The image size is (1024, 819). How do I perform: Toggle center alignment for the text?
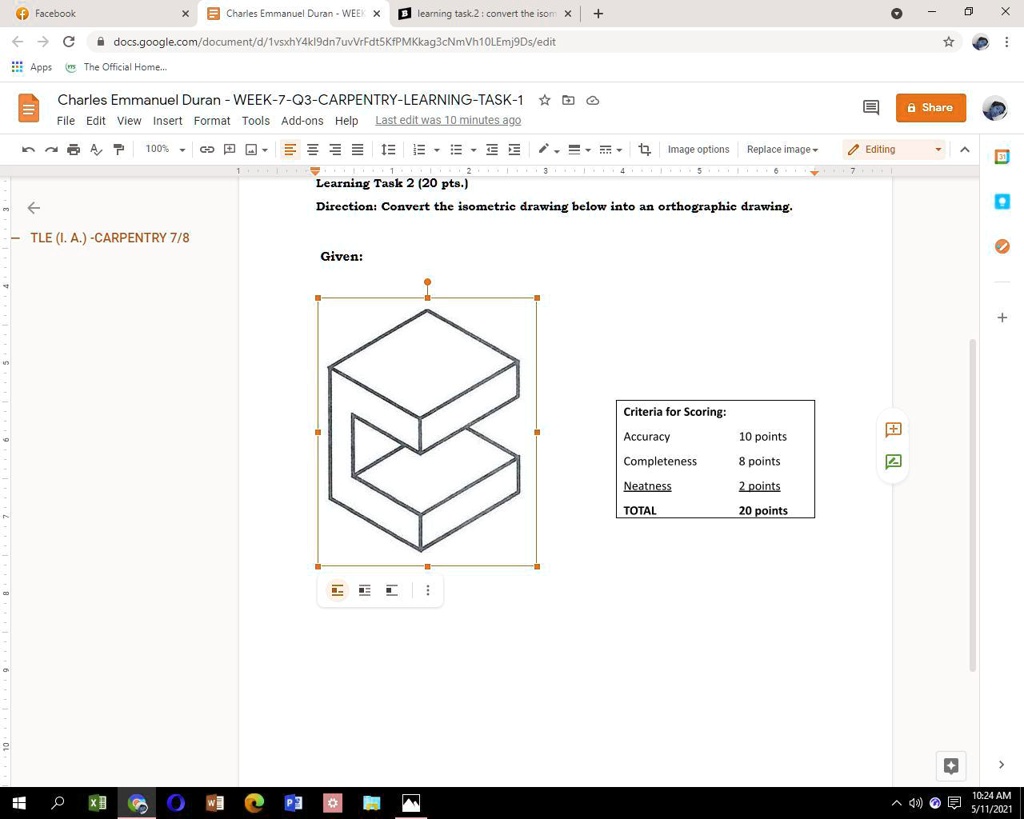(x=312, y=149)
